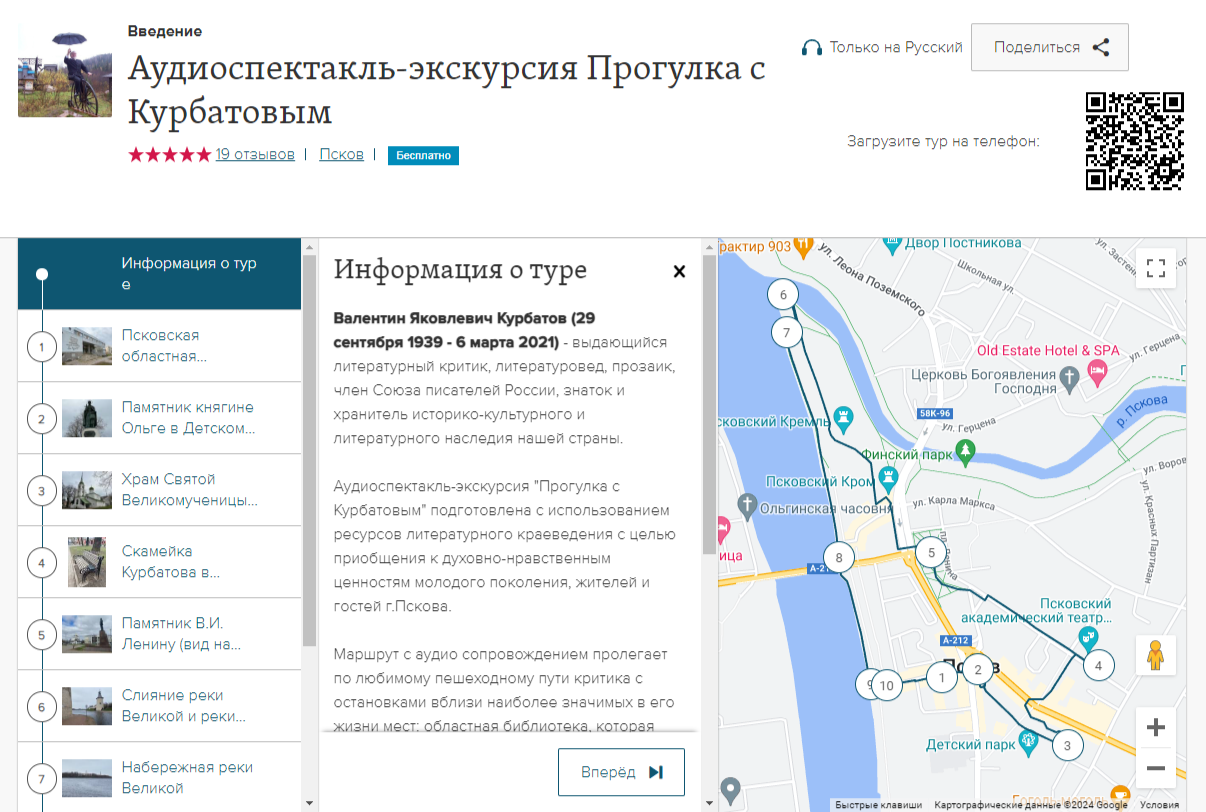Open stop 6 Слияние реки Великой

(160, 706)
